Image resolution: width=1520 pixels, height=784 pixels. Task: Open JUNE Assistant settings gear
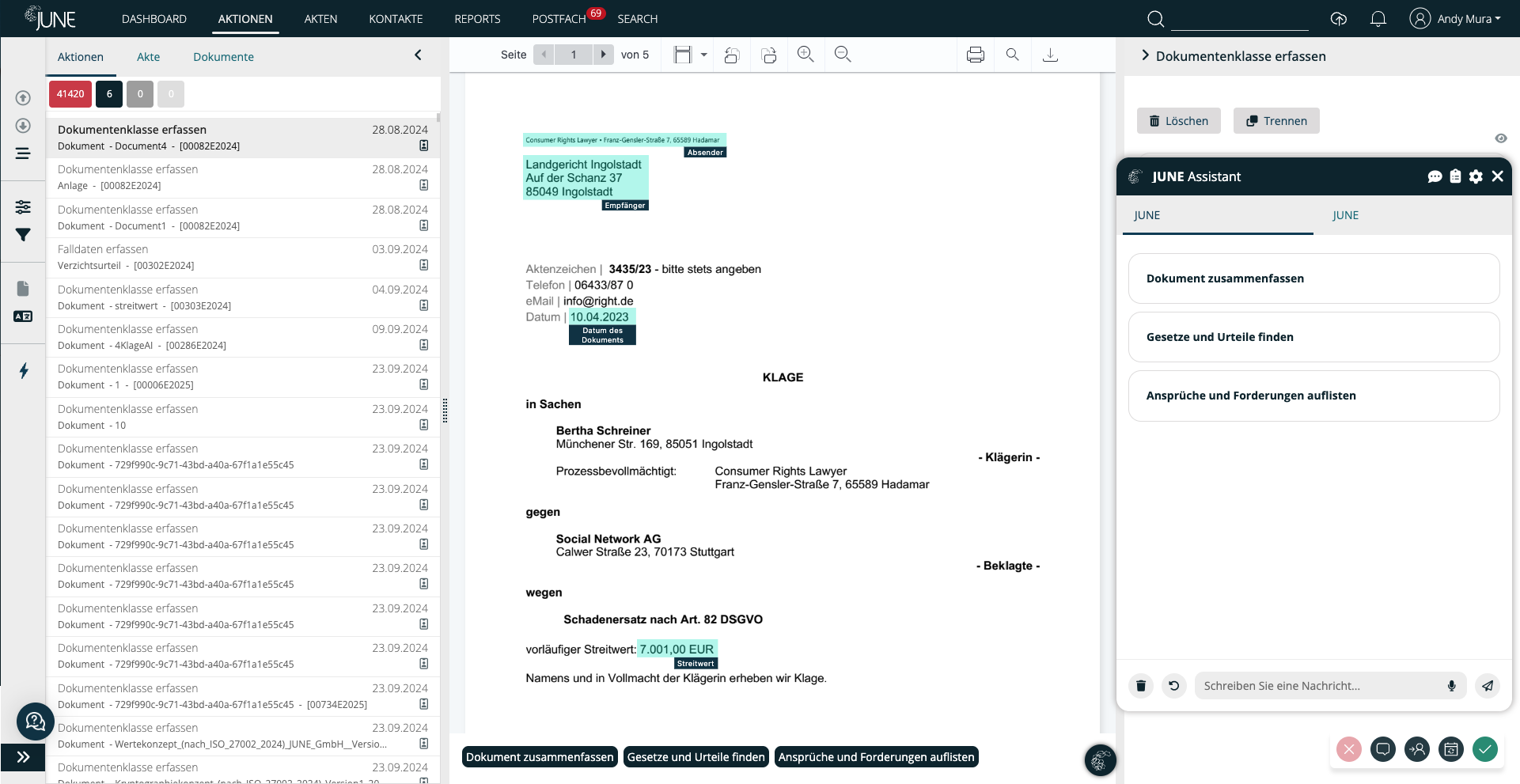(x=1476, y=176)
